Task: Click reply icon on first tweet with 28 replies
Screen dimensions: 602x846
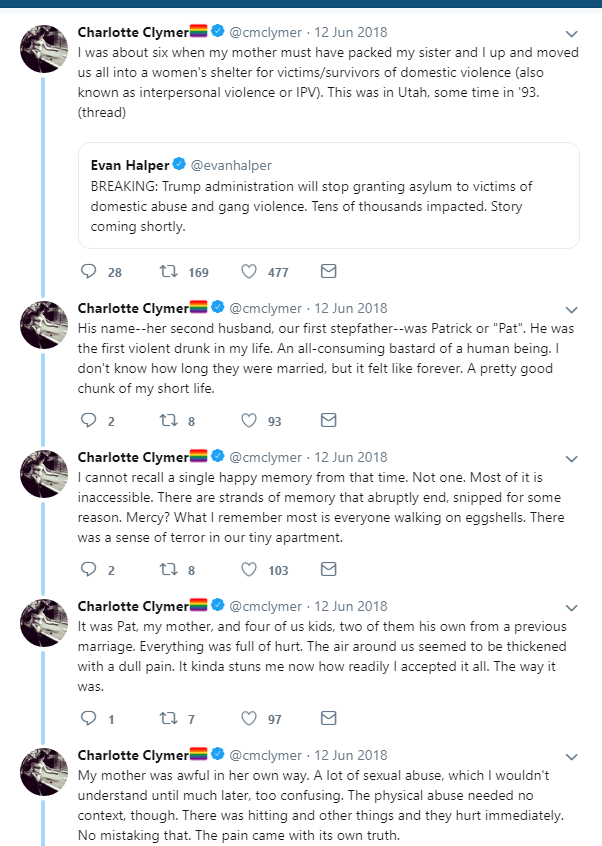Action: point(88,271)
